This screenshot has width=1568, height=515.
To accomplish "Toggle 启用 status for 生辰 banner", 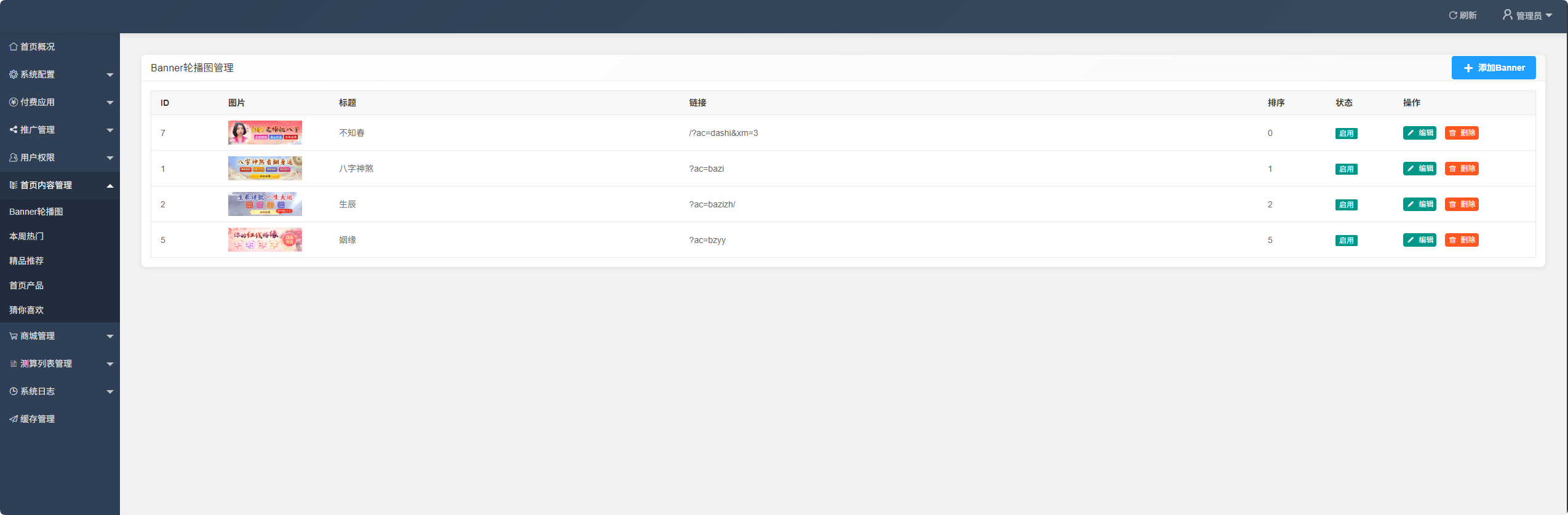I will pos(1346,205).
